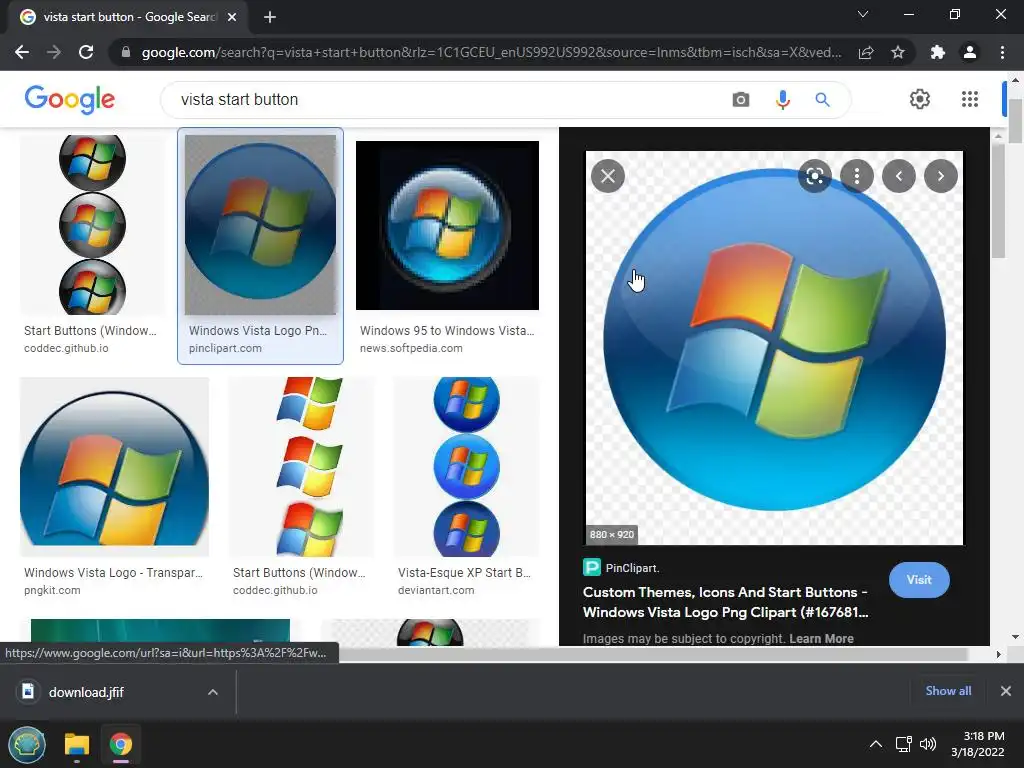The height and width of the screenshot is (768, 1024).
Task: Click the browser forward arrow
Action: (54, 52)
